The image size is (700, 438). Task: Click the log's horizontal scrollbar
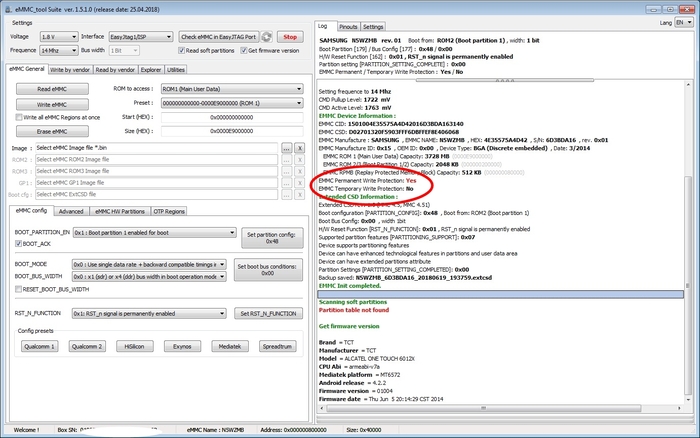tap(483, 408)
